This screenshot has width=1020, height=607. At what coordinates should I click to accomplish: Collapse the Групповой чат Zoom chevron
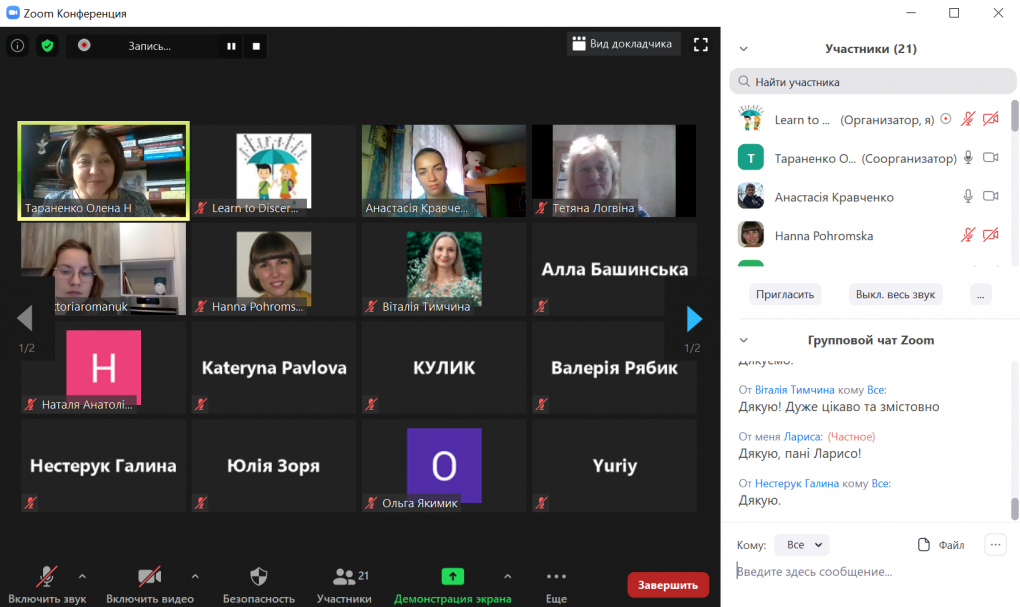click(x=744, y=340)
